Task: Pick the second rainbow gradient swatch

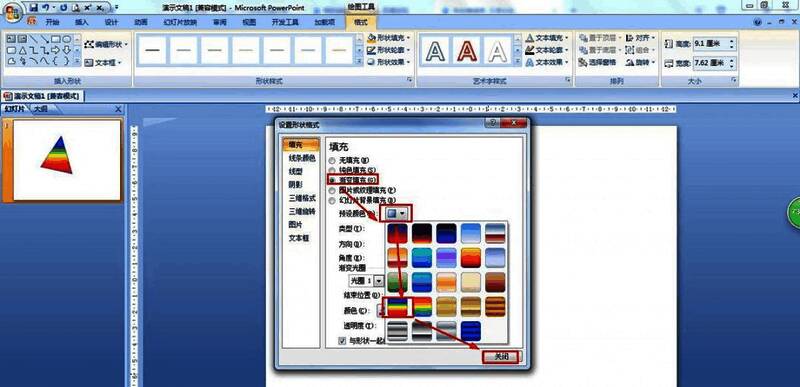Action: (422, 307)
